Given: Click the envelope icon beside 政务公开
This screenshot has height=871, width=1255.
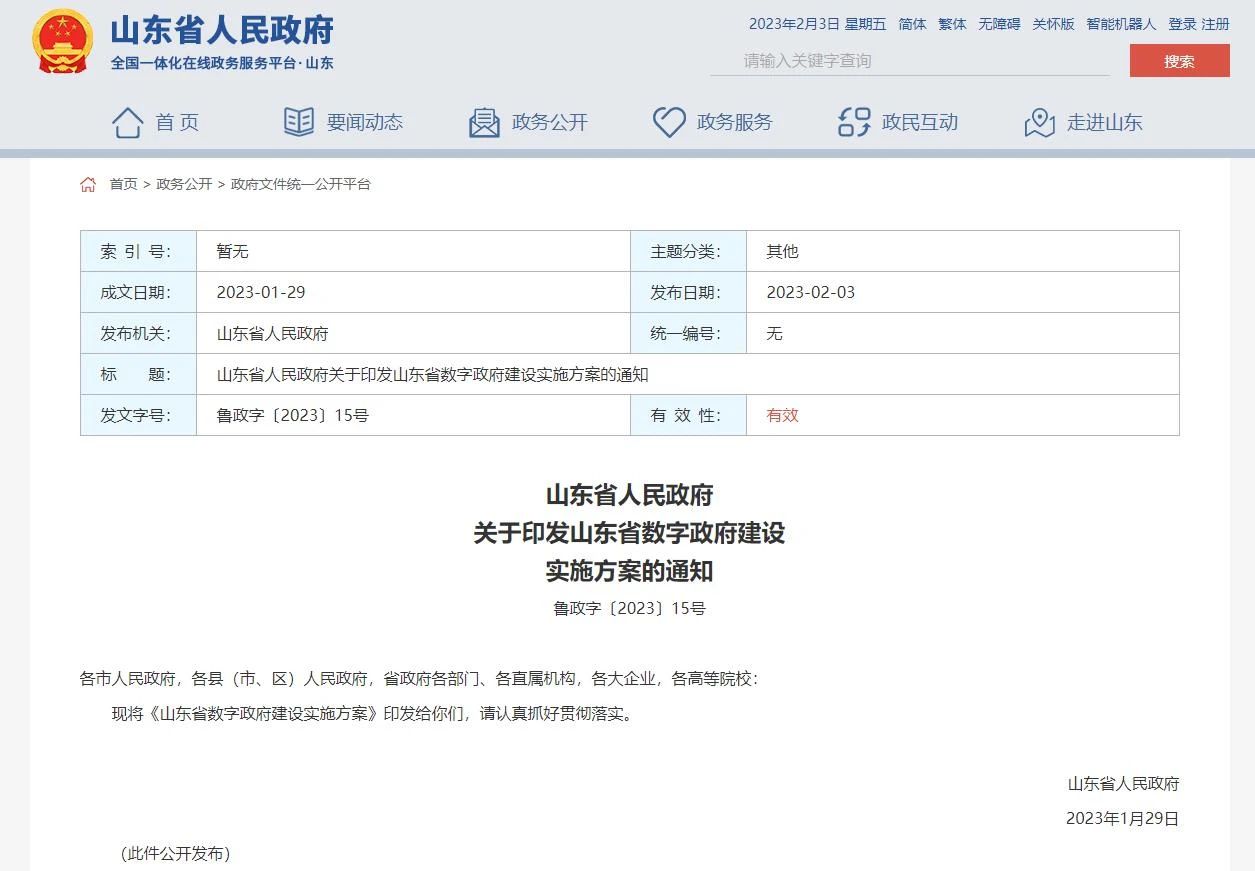Looking at the screenshot, I should pyautogui.click(x=484, y=122).
